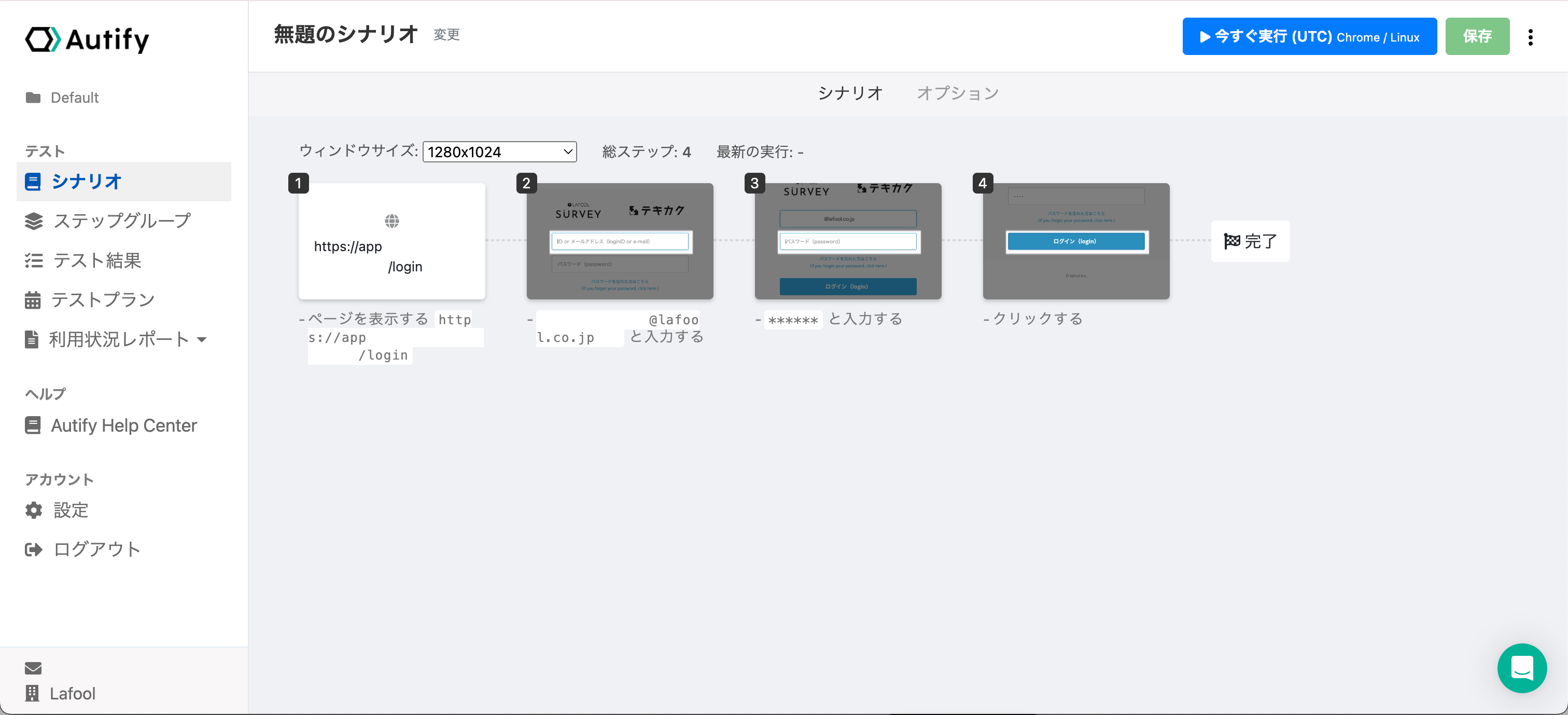1568x715 pixels.
Task: Open the Autify Help Center
Action: point(124,425)
